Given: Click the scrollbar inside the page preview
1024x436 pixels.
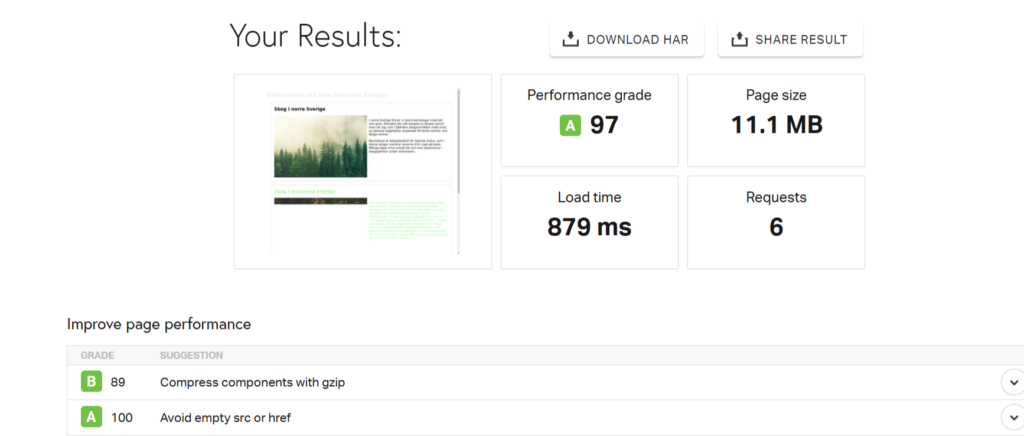Looking at the screenshot, I should (458, 140).
